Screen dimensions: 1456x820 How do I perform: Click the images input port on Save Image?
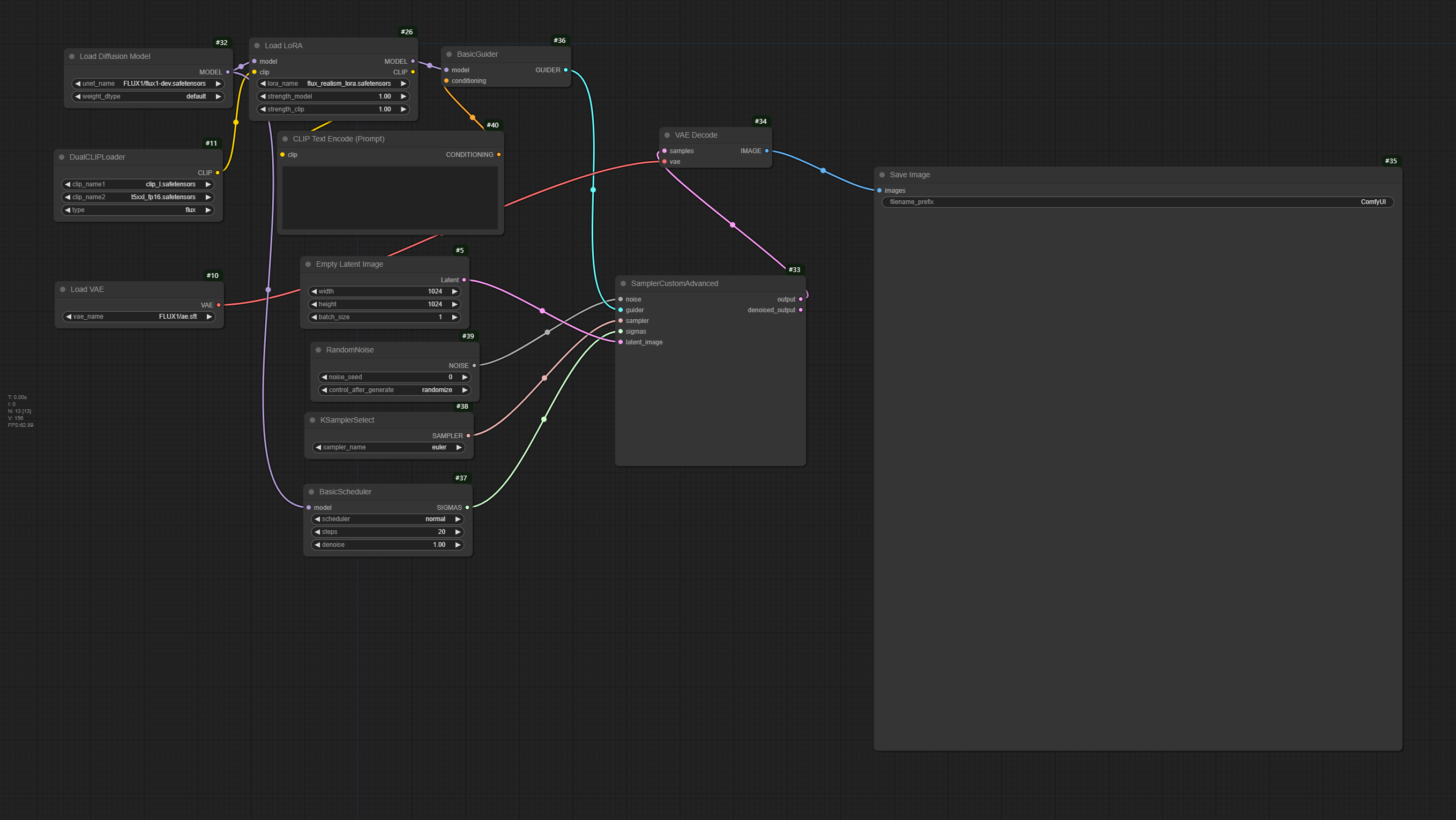(879, 191)
